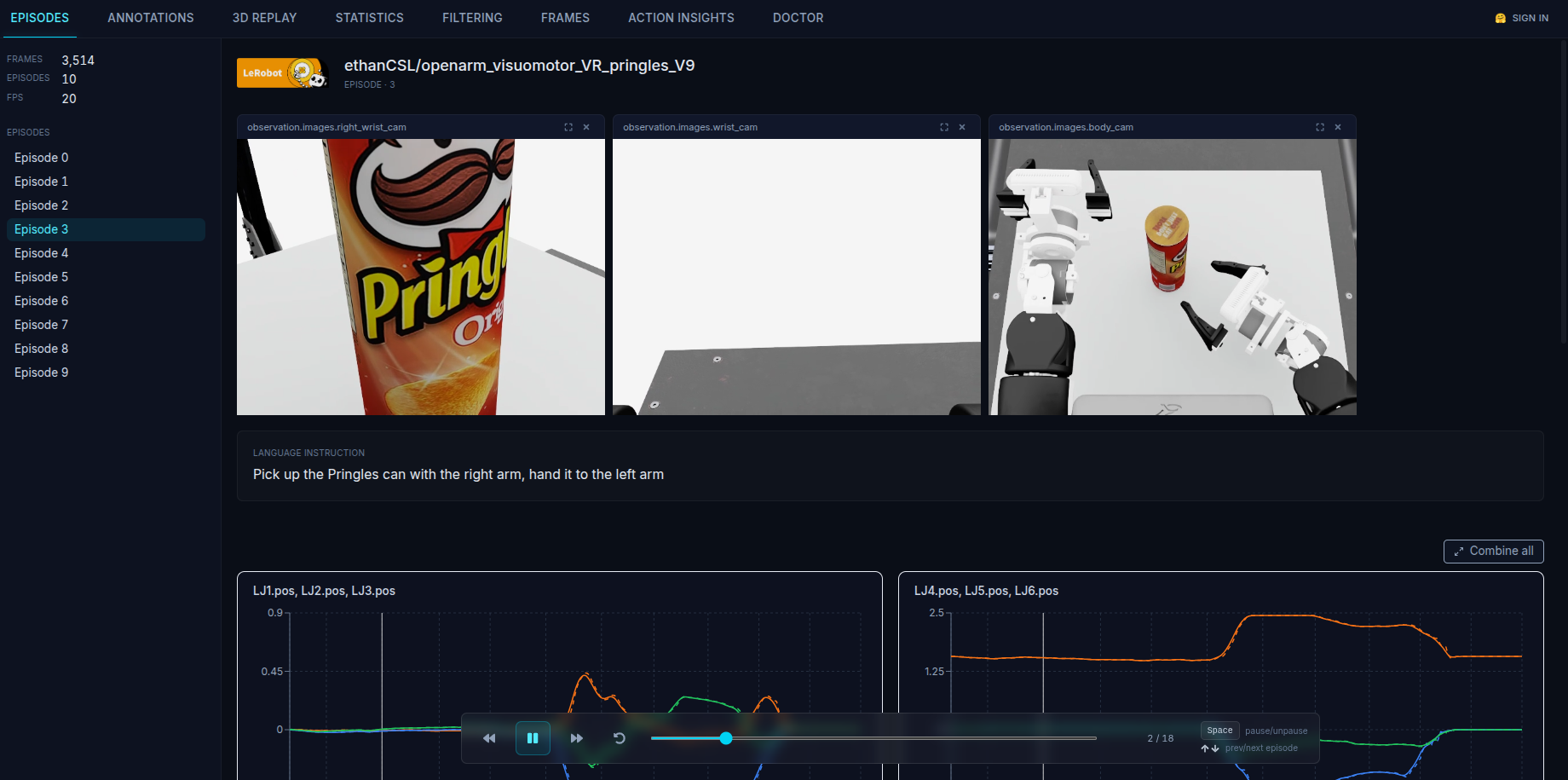Open the Filtering tab
The width and height of the screenshot is (1568, 780).
(472, 18)
